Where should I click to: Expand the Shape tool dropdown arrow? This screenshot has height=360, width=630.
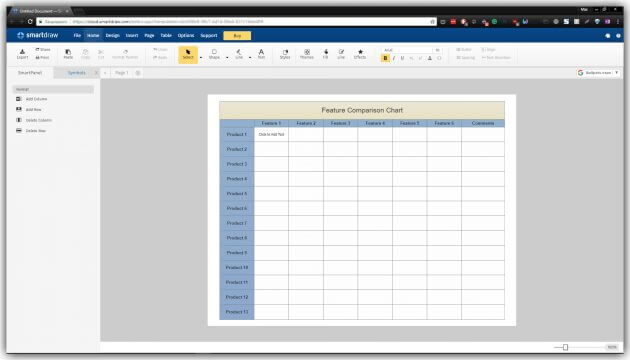pos(227,57)
